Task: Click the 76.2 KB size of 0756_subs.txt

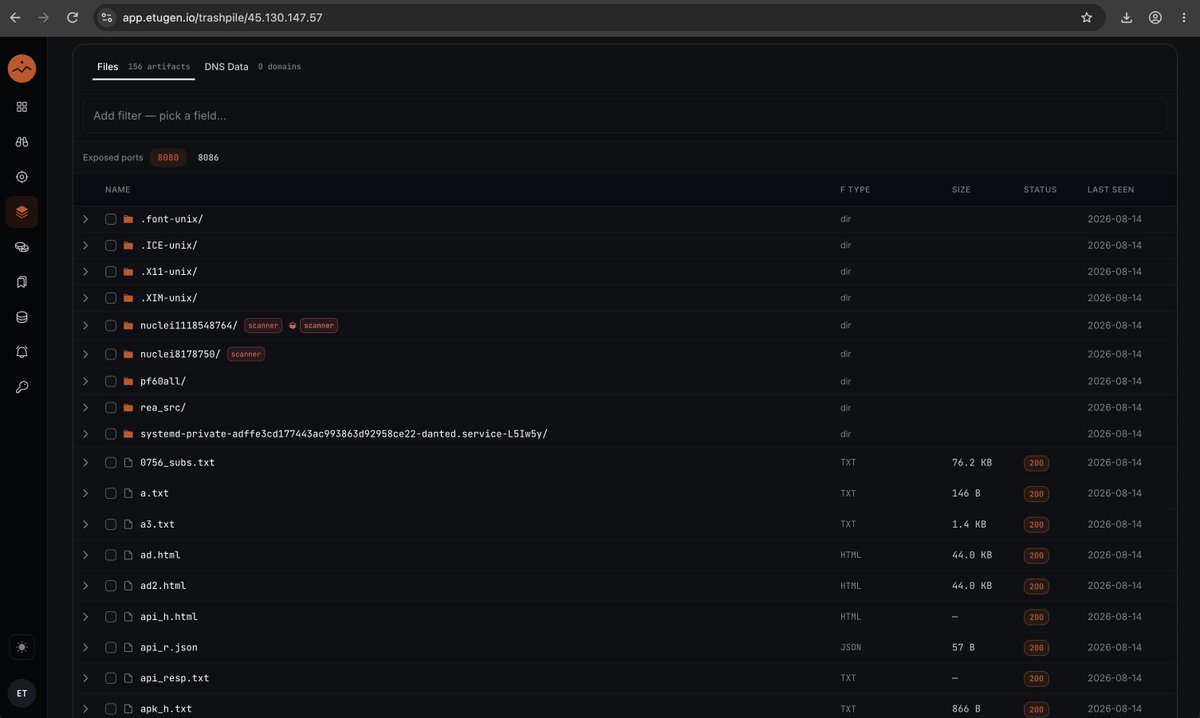Action: (x=972, y=462)
